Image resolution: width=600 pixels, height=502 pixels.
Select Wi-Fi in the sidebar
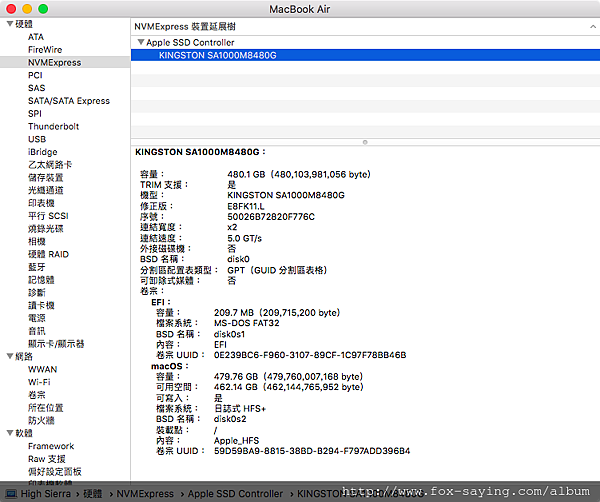click(39, 382)
